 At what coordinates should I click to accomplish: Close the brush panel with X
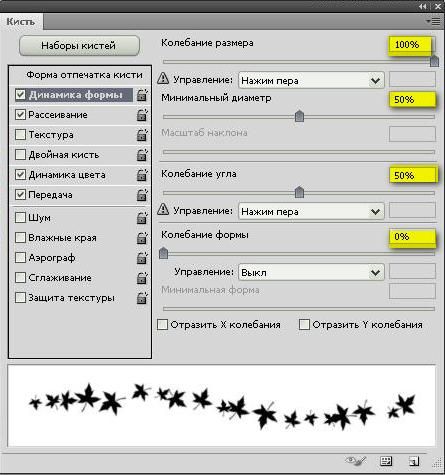(438, 6)
